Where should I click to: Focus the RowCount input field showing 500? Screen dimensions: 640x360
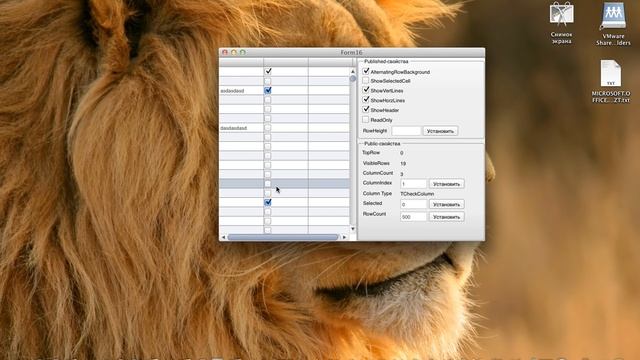point(413,217)
